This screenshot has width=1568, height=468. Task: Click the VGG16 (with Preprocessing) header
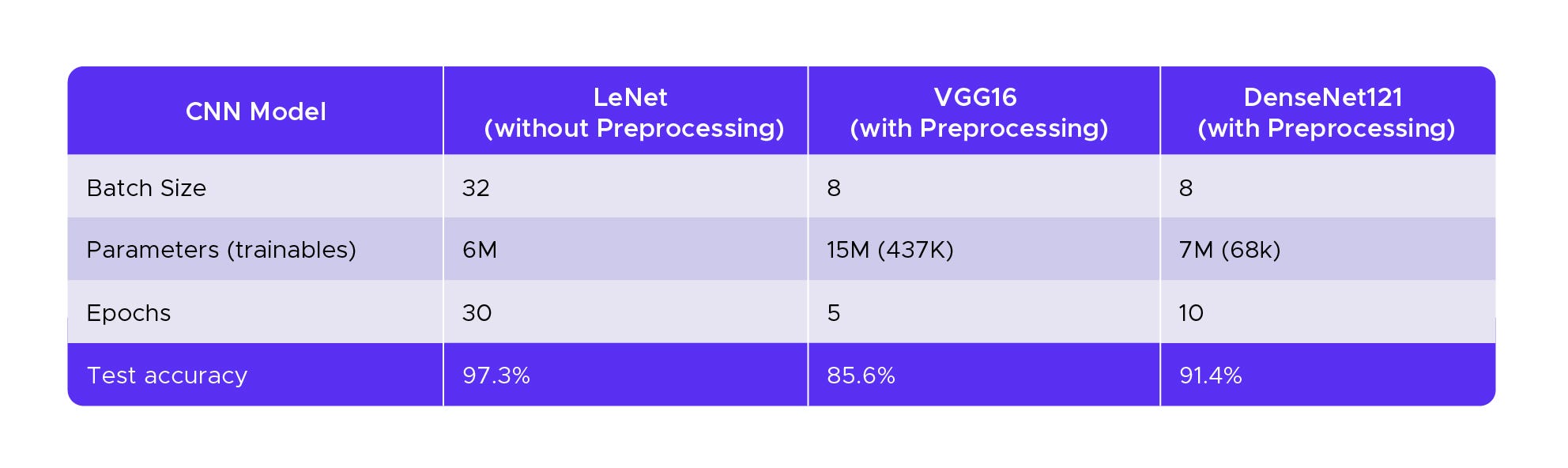978,112
